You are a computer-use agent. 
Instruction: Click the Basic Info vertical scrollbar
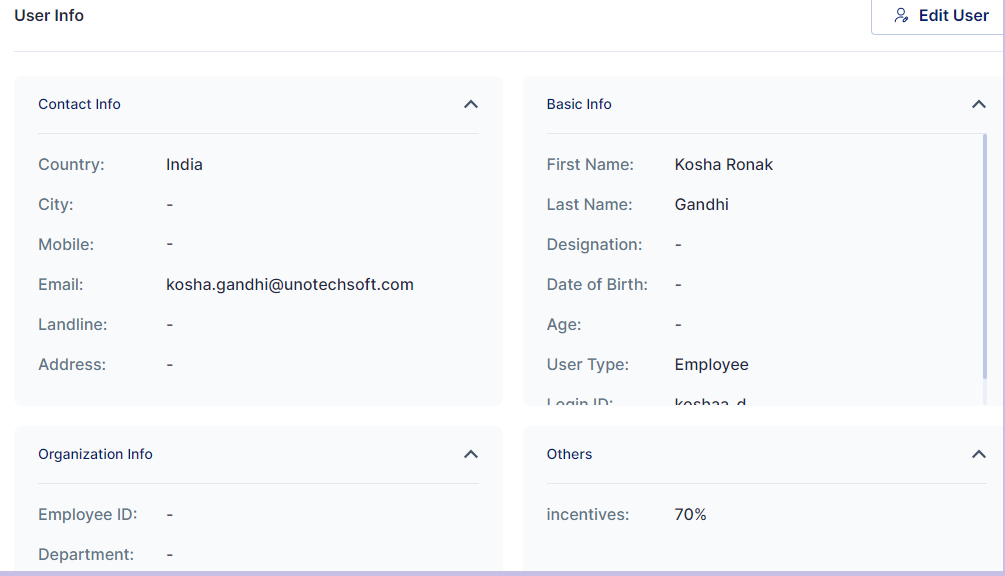pos(985,260)
